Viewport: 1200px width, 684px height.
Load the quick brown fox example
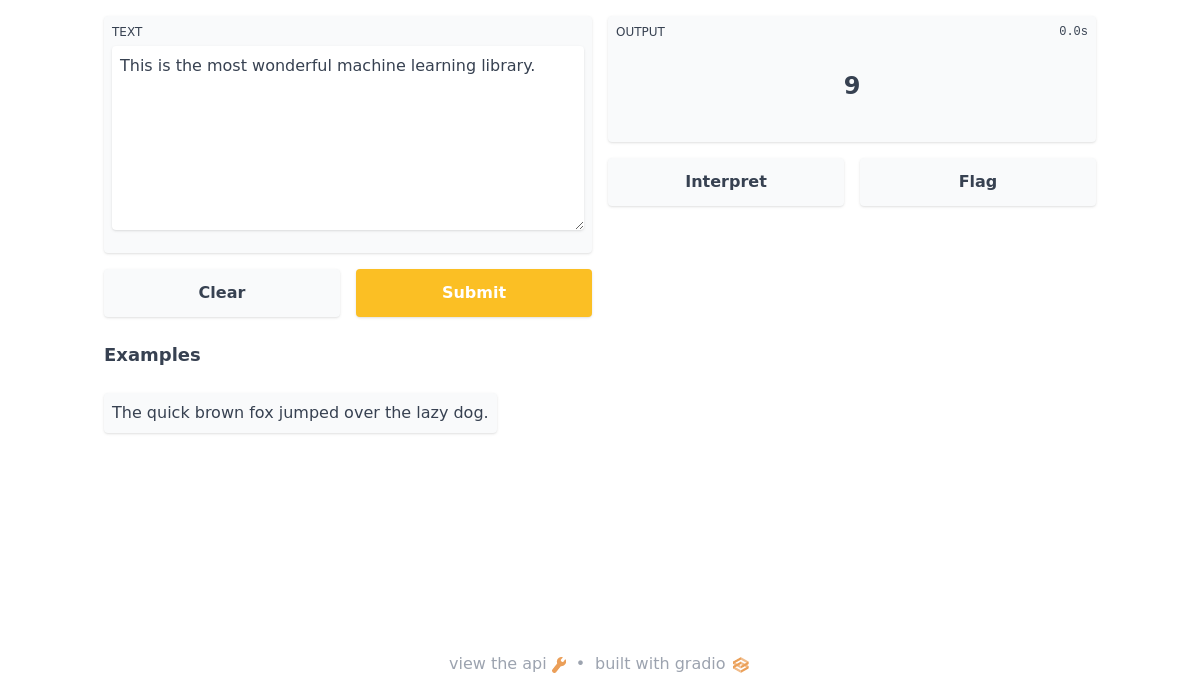click(x=300, y=413)
